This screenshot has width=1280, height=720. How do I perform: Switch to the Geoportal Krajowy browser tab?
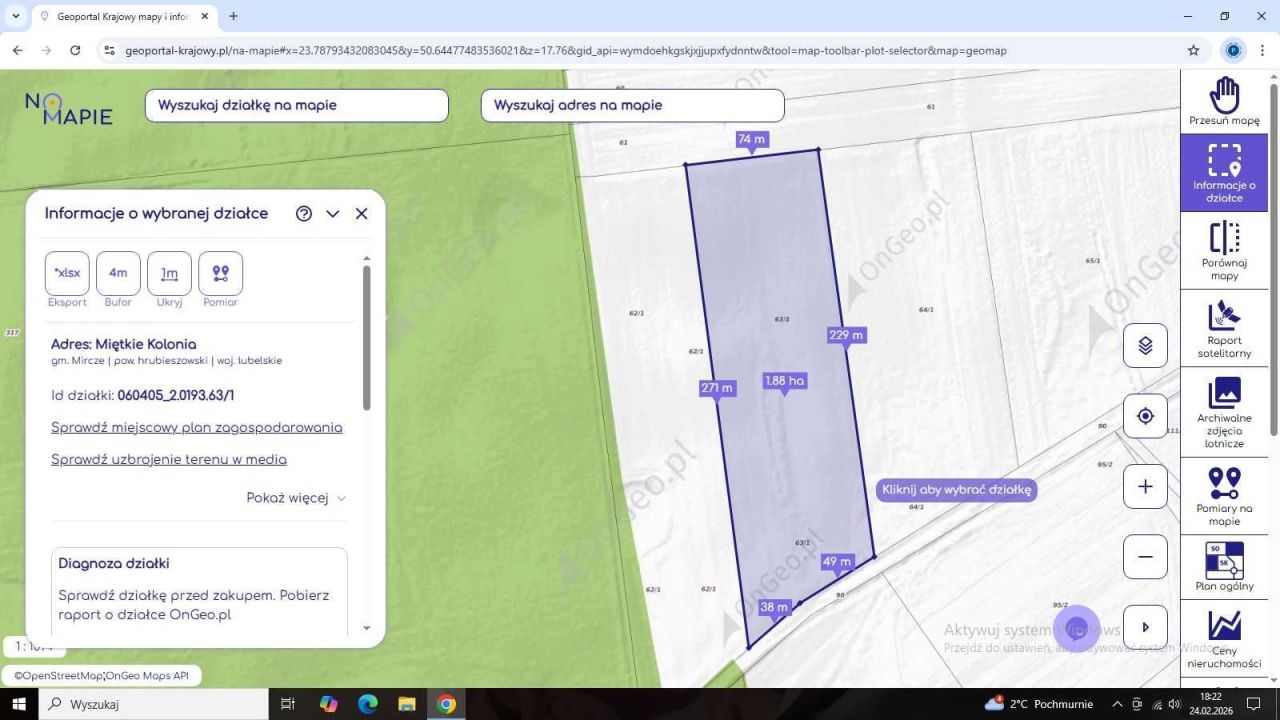coord(120,17)
